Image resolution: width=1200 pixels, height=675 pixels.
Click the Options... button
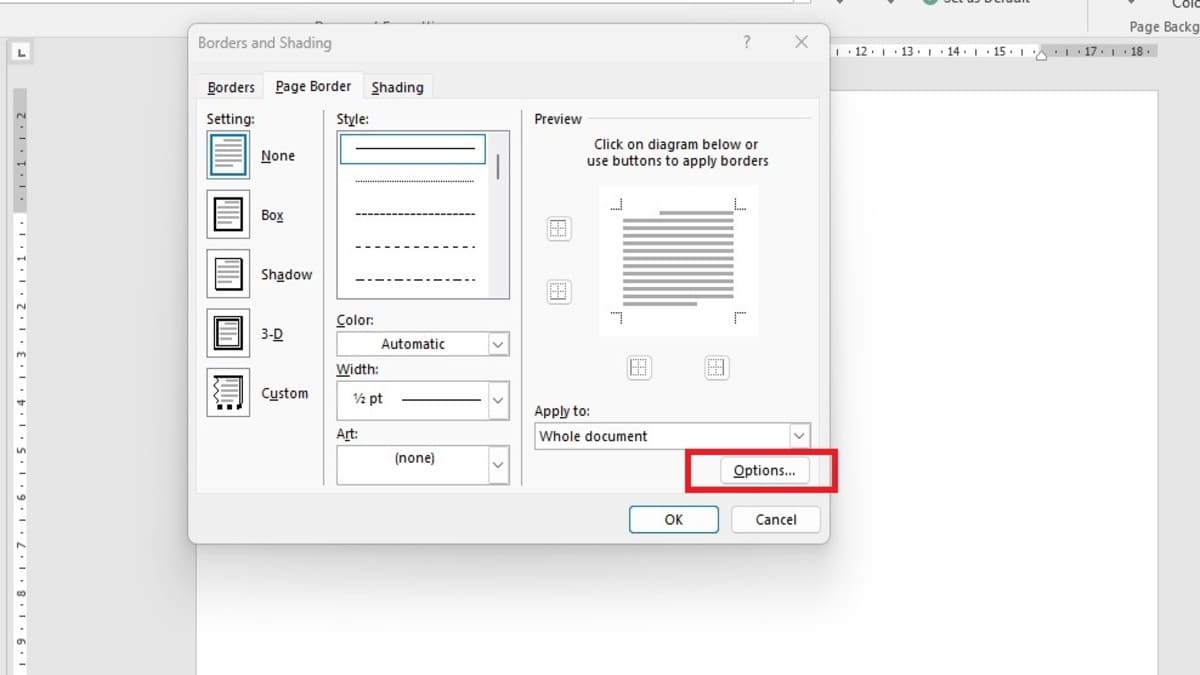764,470
